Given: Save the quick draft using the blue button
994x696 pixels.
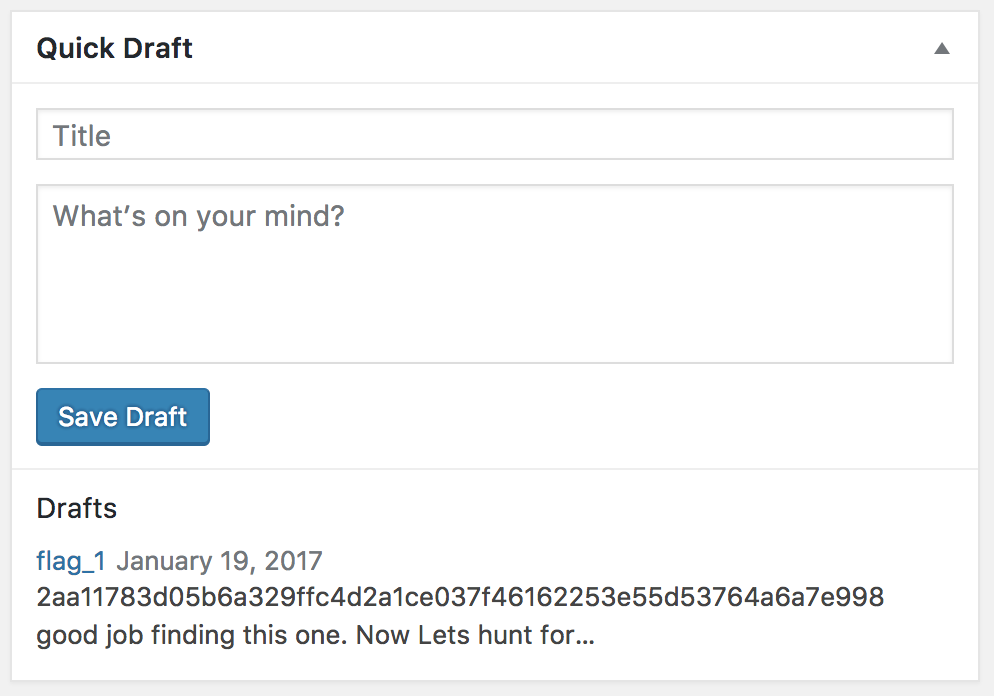Looking at the screenshot, I should coord(123,417).
